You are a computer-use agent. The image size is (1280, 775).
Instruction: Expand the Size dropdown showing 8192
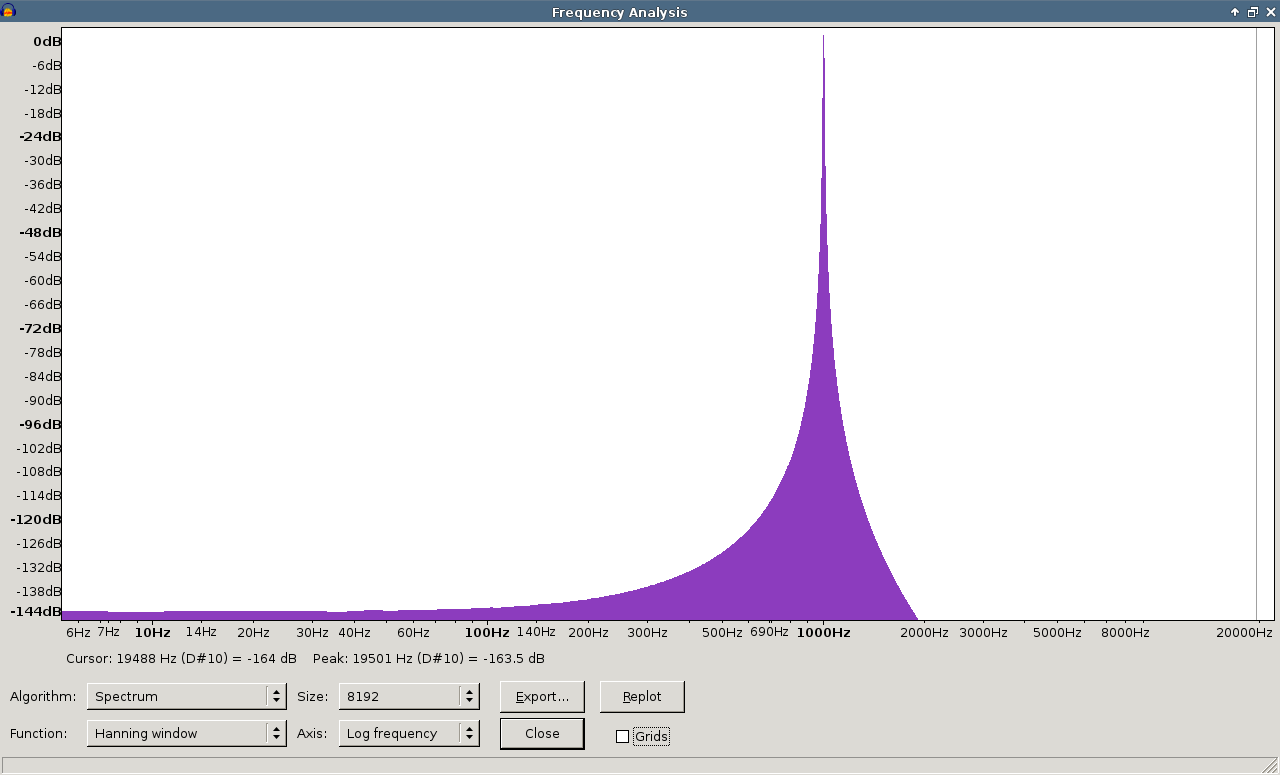tap(408, 696)
